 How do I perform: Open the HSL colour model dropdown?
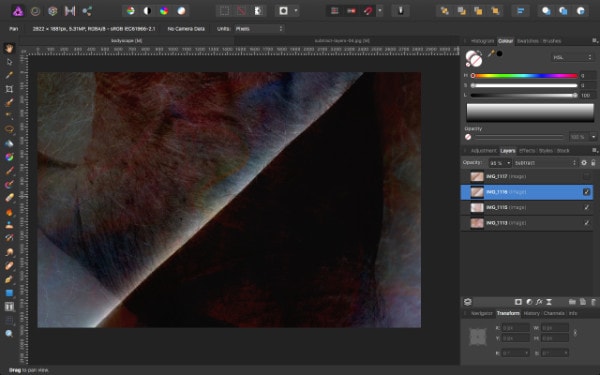point(572,57)
